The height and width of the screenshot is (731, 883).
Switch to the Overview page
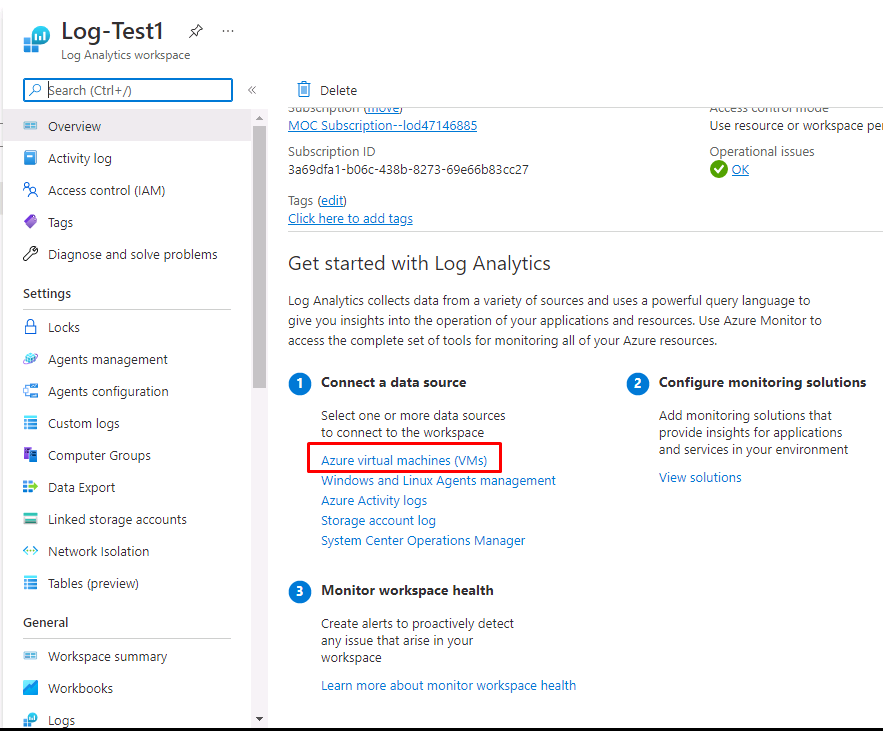[x=73, y=126]
